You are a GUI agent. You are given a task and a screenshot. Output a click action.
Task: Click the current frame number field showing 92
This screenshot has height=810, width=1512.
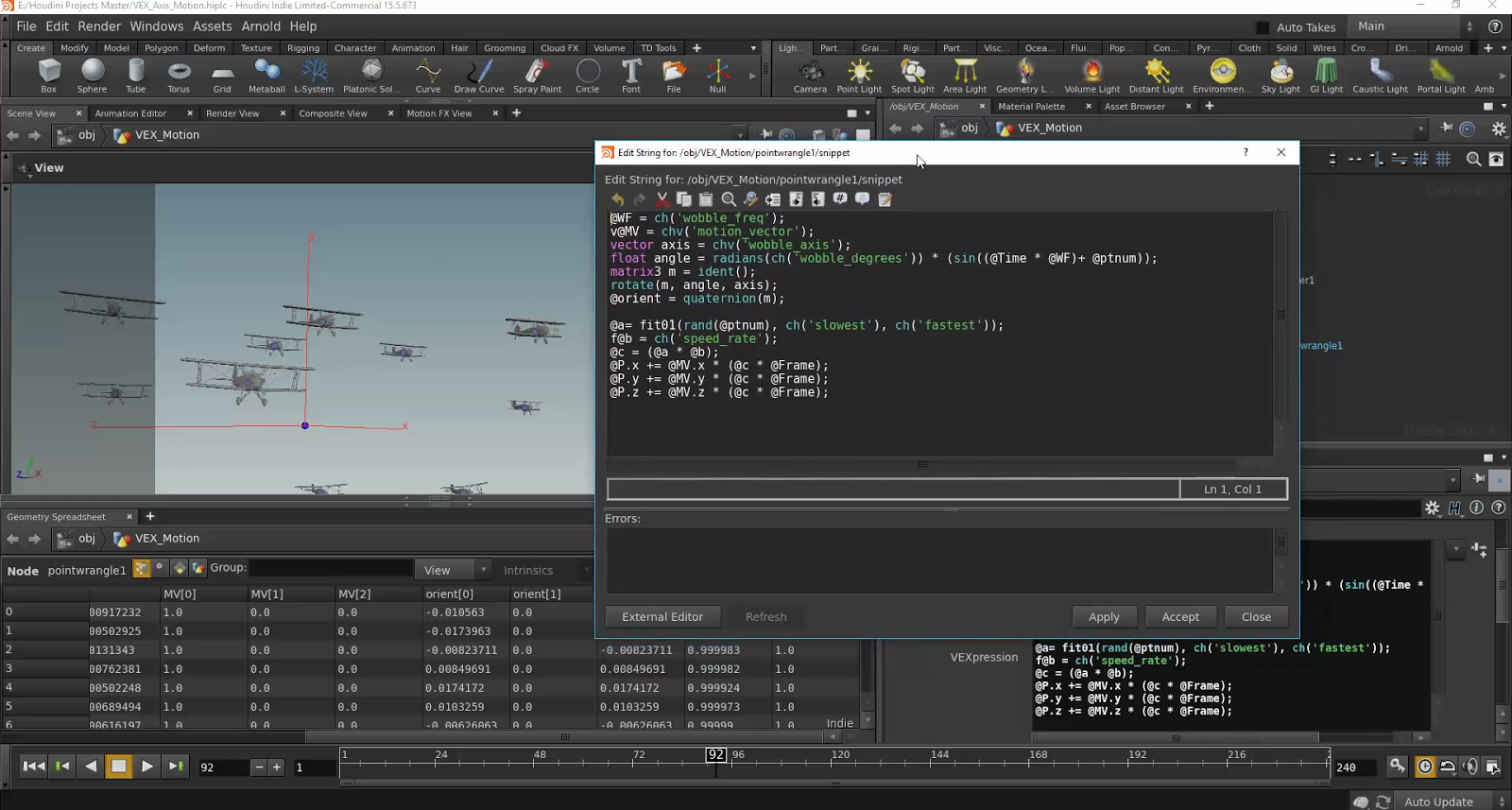click(x=223, y=767)
